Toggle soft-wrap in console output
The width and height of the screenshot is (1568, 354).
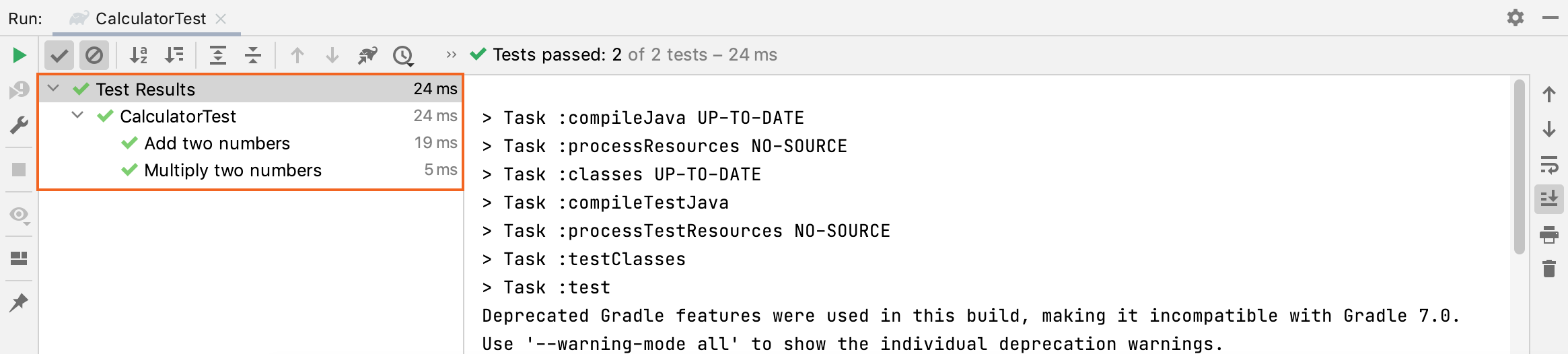(1549, 164)
